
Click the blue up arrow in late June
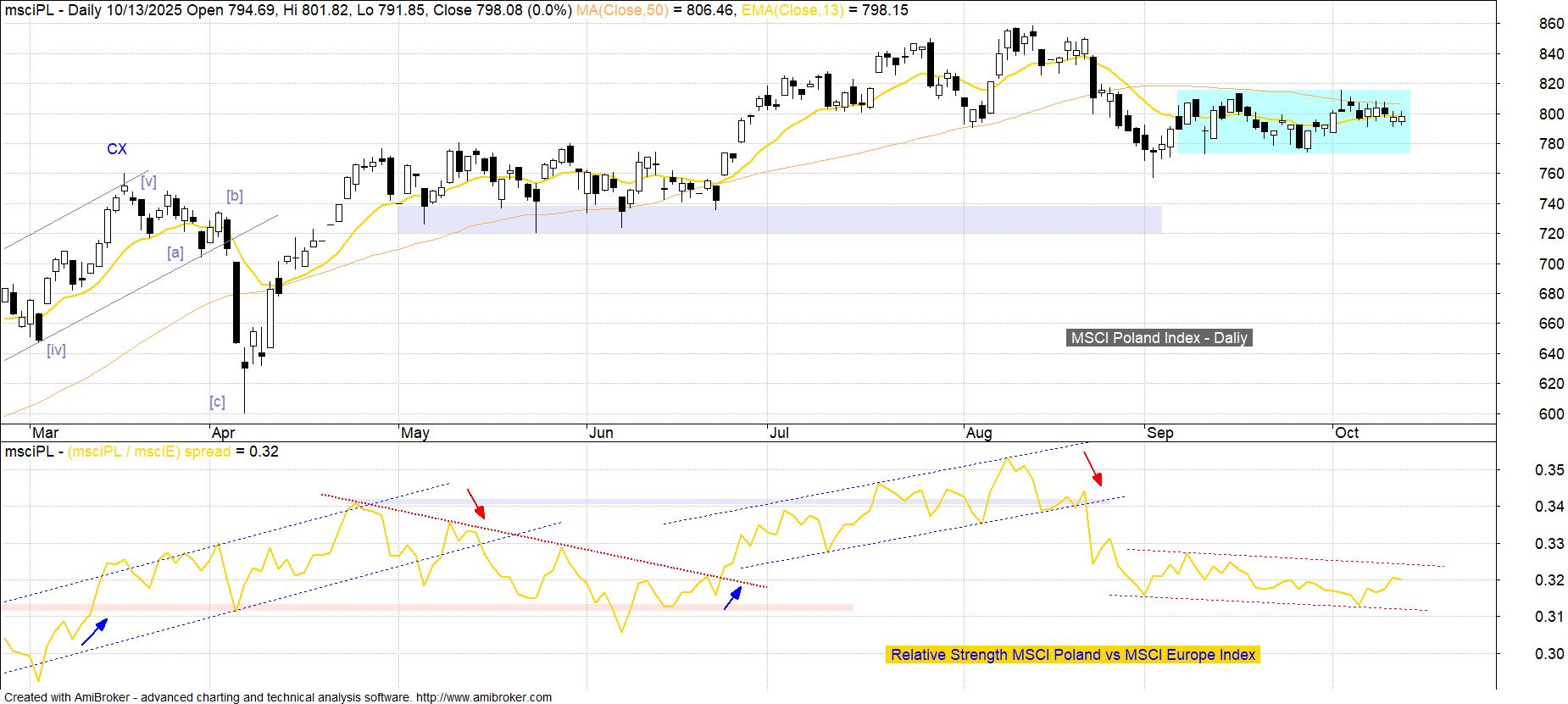733,597
